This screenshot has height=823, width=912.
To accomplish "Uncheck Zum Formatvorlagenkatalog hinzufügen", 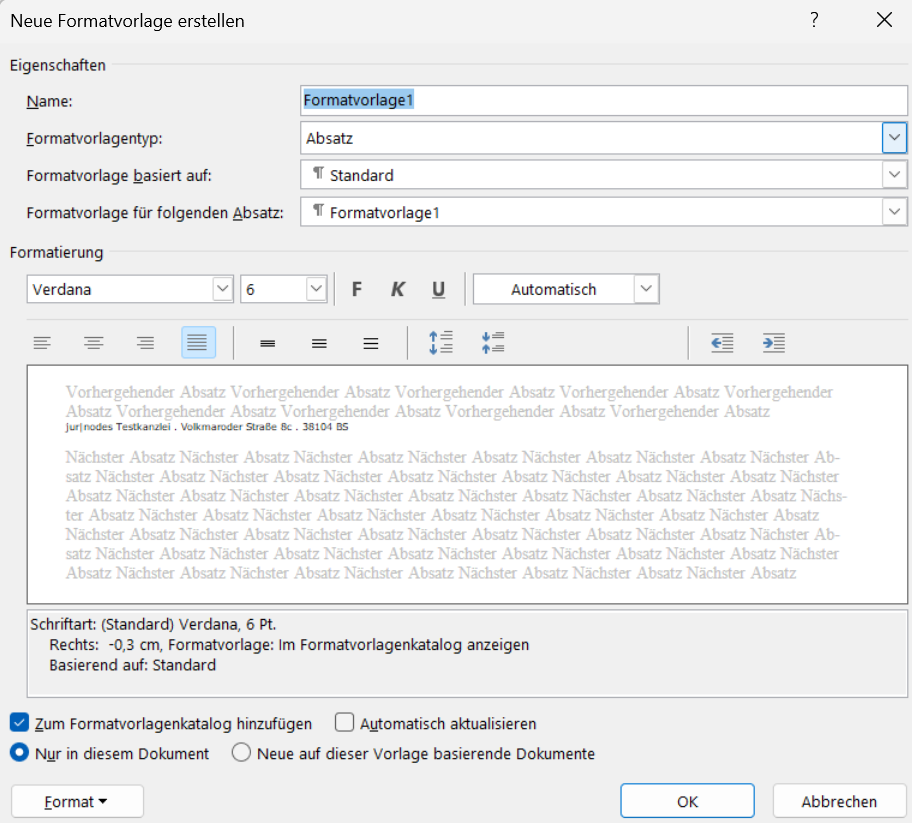I will [x=19, y=723].
